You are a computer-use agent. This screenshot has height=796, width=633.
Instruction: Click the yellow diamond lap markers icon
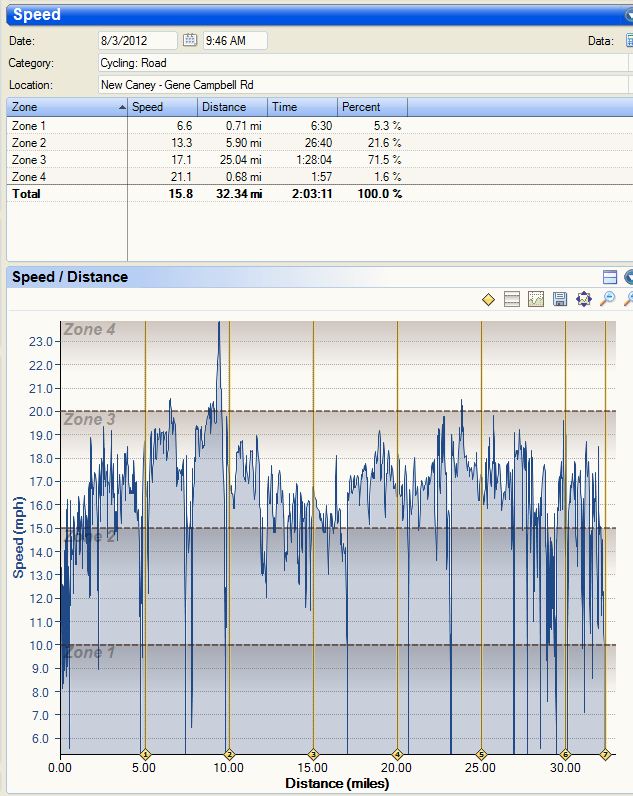pos(488,299)
